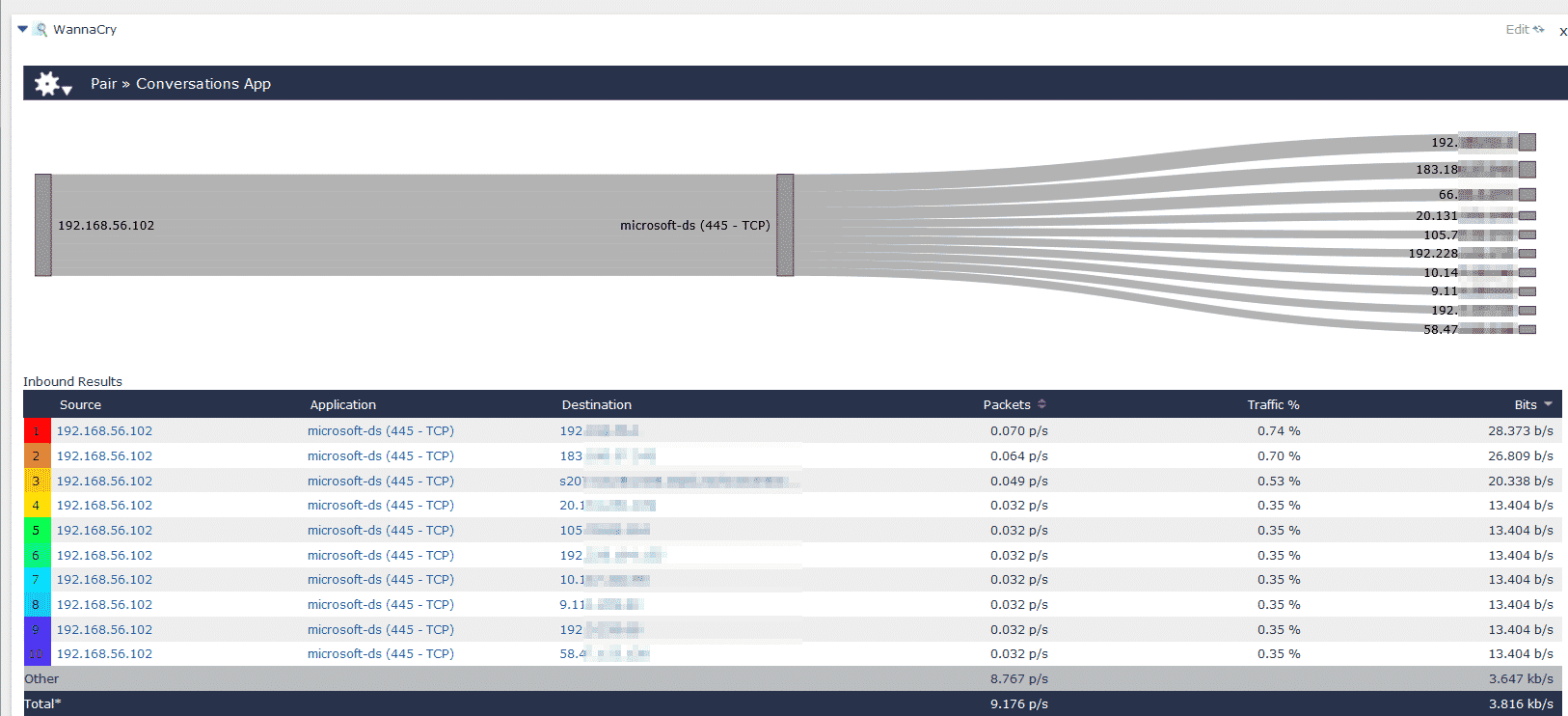
Task: Open the destination link starting with 183
Action: pos(608,455)
